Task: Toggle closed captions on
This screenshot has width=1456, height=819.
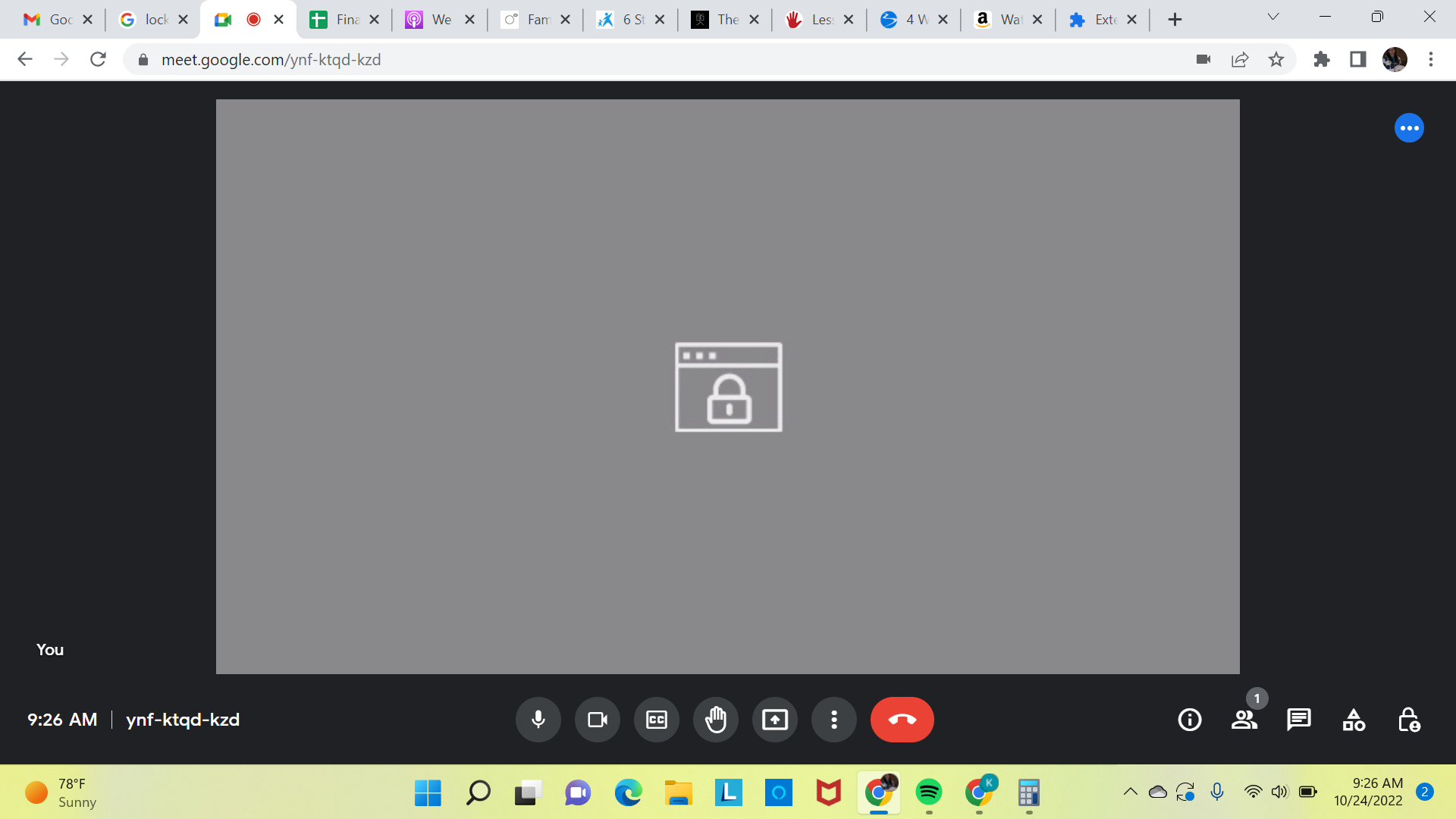Action: pos(656,720)
